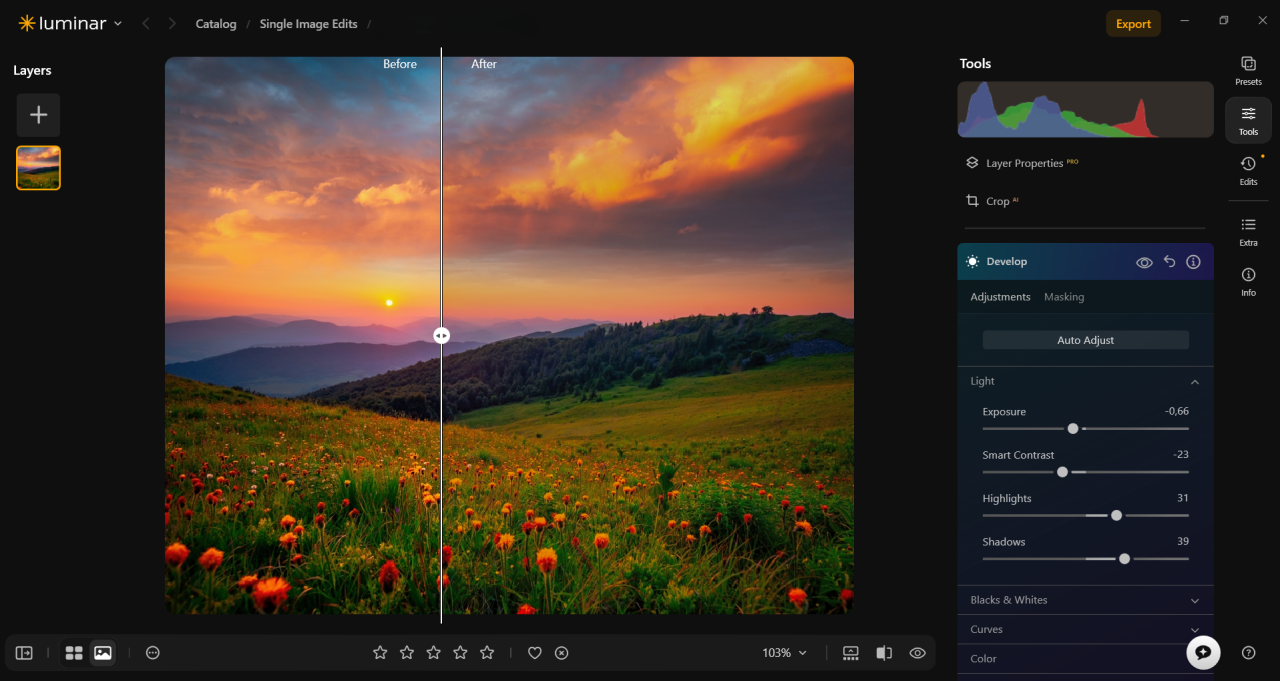1280x681 pixels.
Task: Go forward with the right arrow
Action: pyautogui.click(x=172, y=23)
